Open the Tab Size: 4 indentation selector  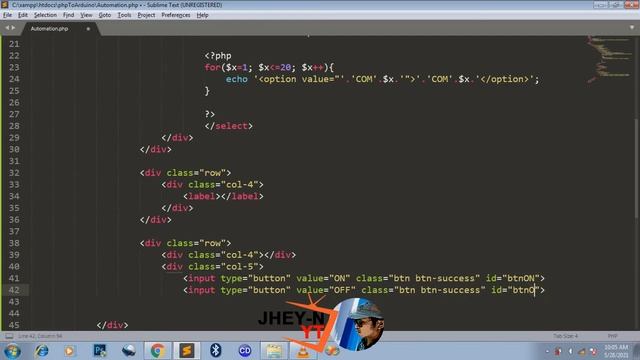tap(565, 336)
